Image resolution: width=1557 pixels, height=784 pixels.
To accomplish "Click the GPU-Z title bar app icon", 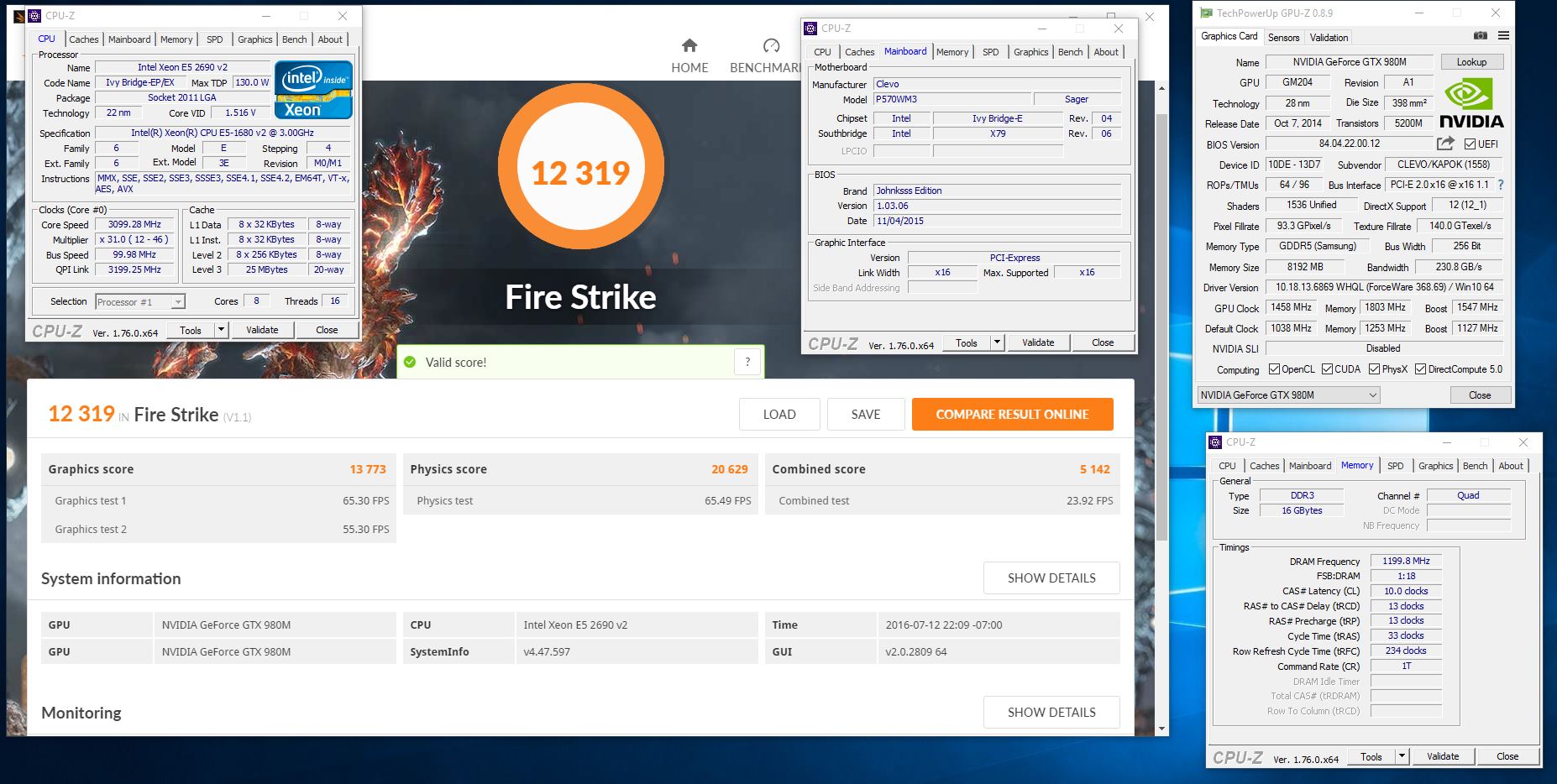I will 1206,13.
